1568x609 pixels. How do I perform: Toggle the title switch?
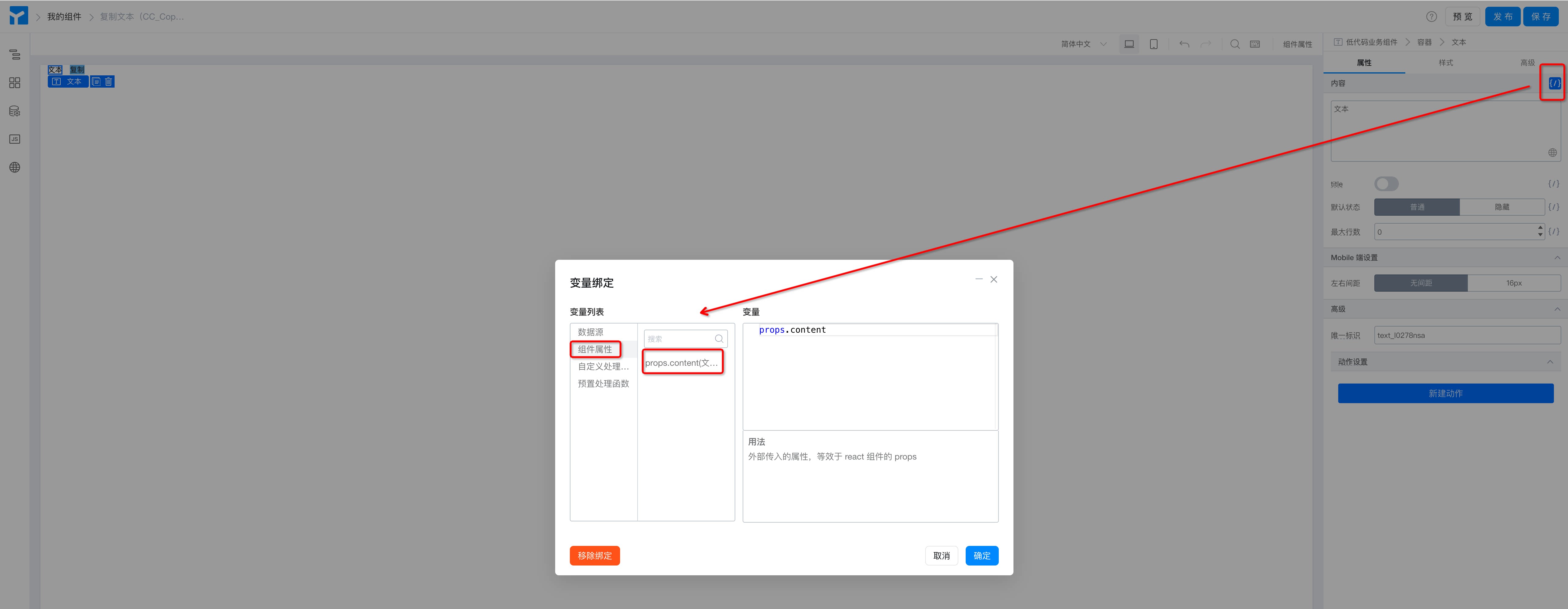(1386, 184)
